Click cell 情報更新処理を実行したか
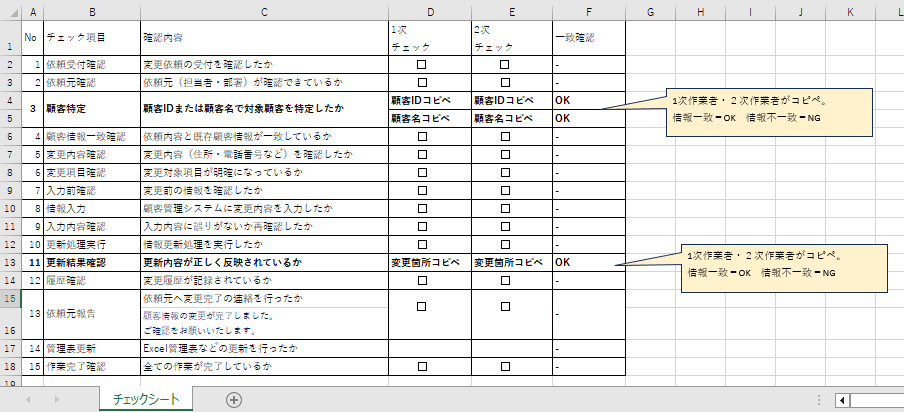The width and height of the screenshot is (904, 412). (264, 244)
